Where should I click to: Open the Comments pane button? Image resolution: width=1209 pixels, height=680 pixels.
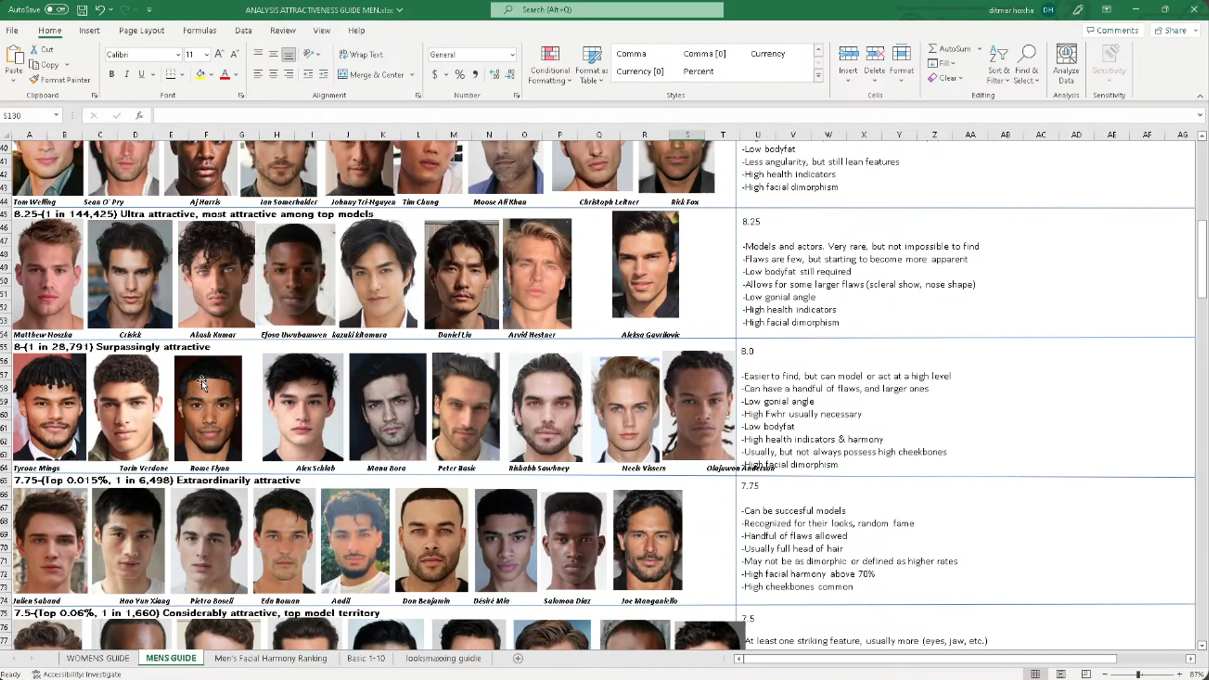[x=1113, y=31]
